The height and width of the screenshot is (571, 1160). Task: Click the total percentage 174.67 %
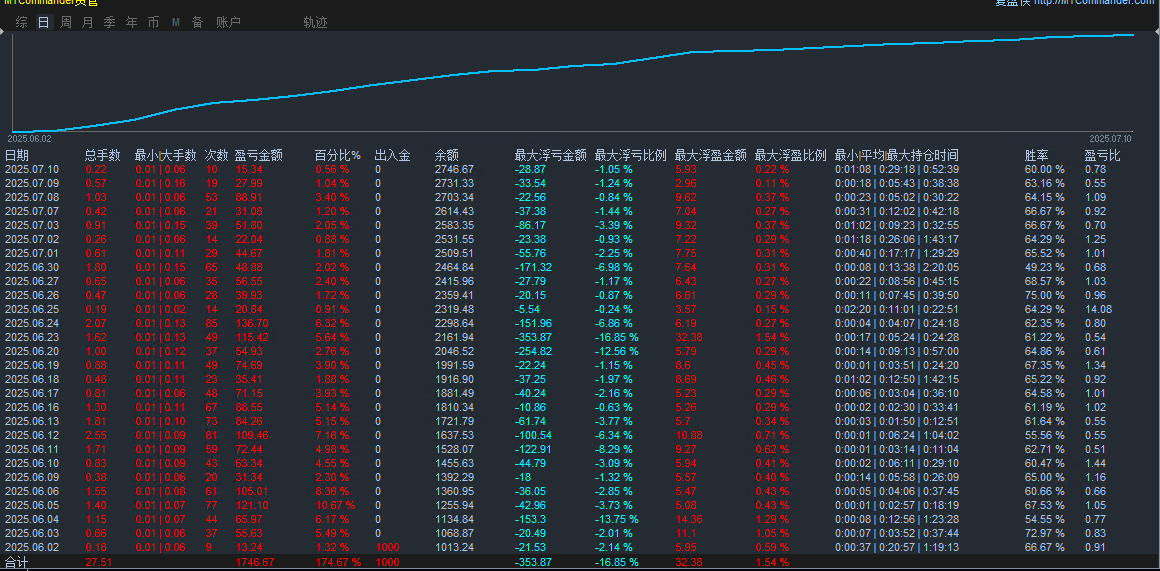click(338, 562)
